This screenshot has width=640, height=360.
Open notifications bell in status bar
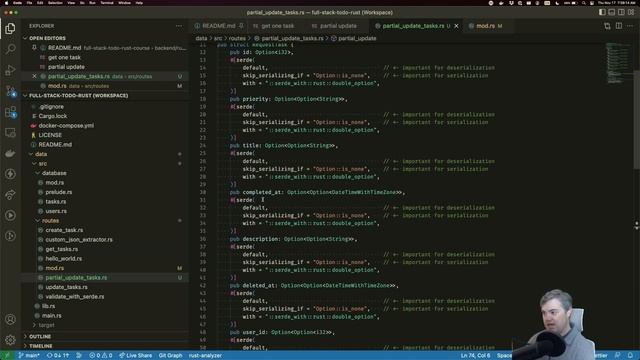tap(631, 356)
